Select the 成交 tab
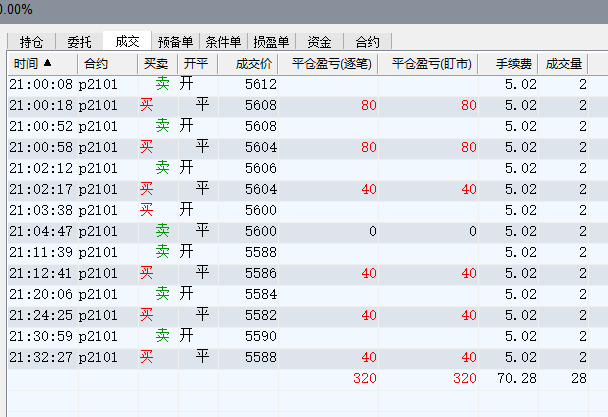This screenshot has width=608, height=417. [127, 41]
